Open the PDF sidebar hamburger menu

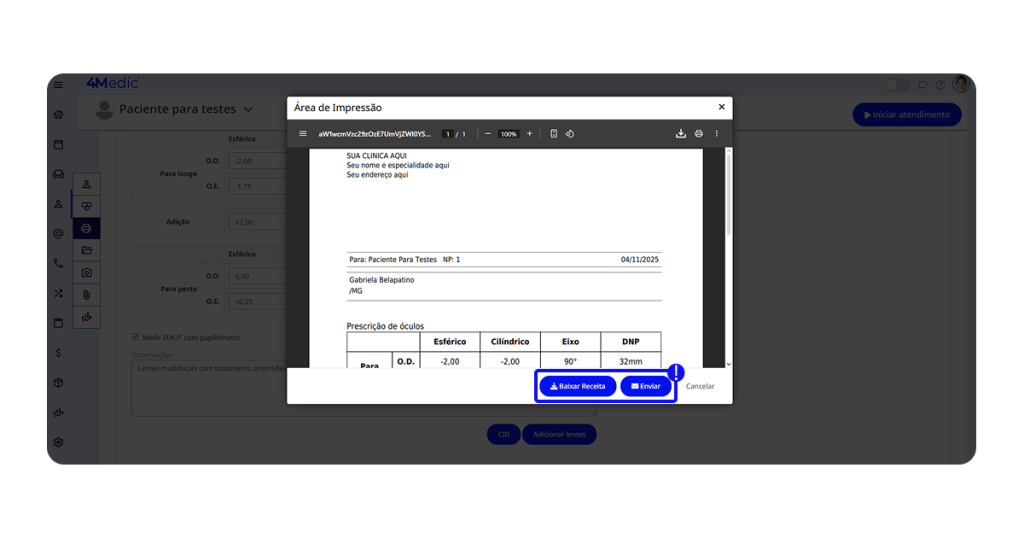[x=303, y=134]
